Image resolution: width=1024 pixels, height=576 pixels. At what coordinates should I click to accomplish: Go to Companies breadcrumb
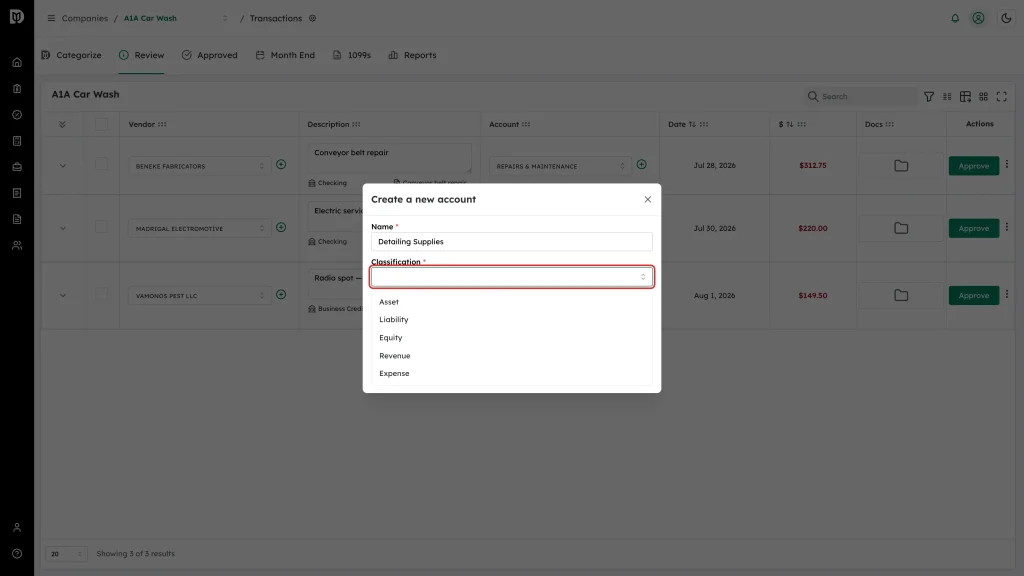tap(85, 18)
